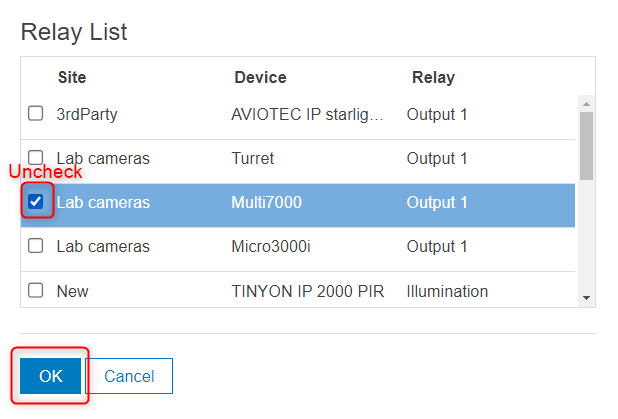Sort by the Site column header
The width and height of the screenshot is (618, 419).
(x=72, y=77)
